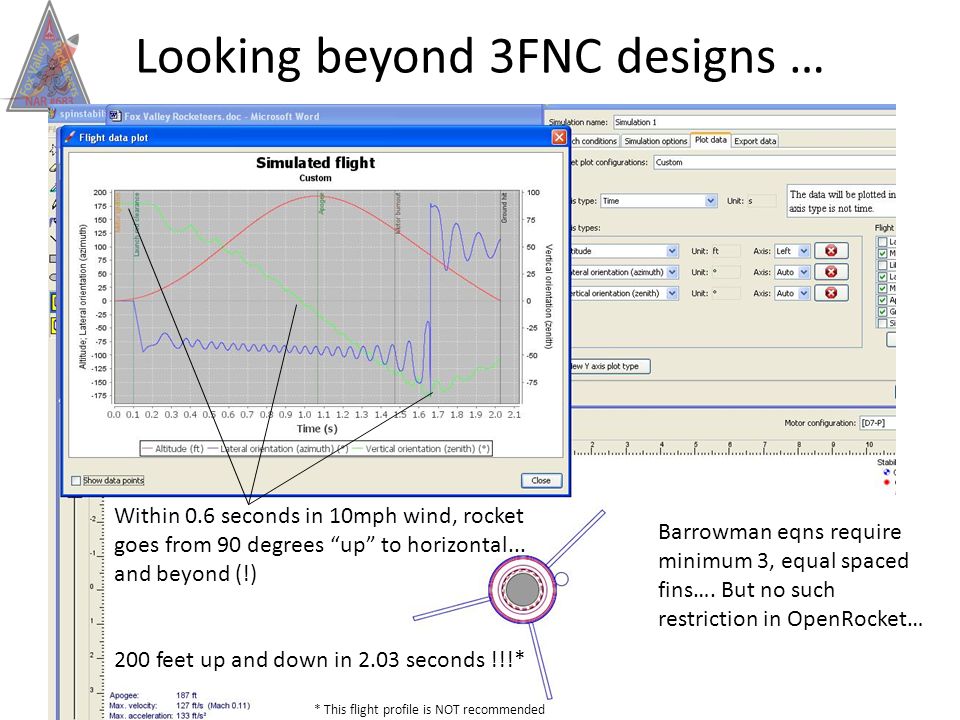Uncheck the Ground hit flight event checkbox
This screenshot has width=960, height=720.
[x=882, y=312]
